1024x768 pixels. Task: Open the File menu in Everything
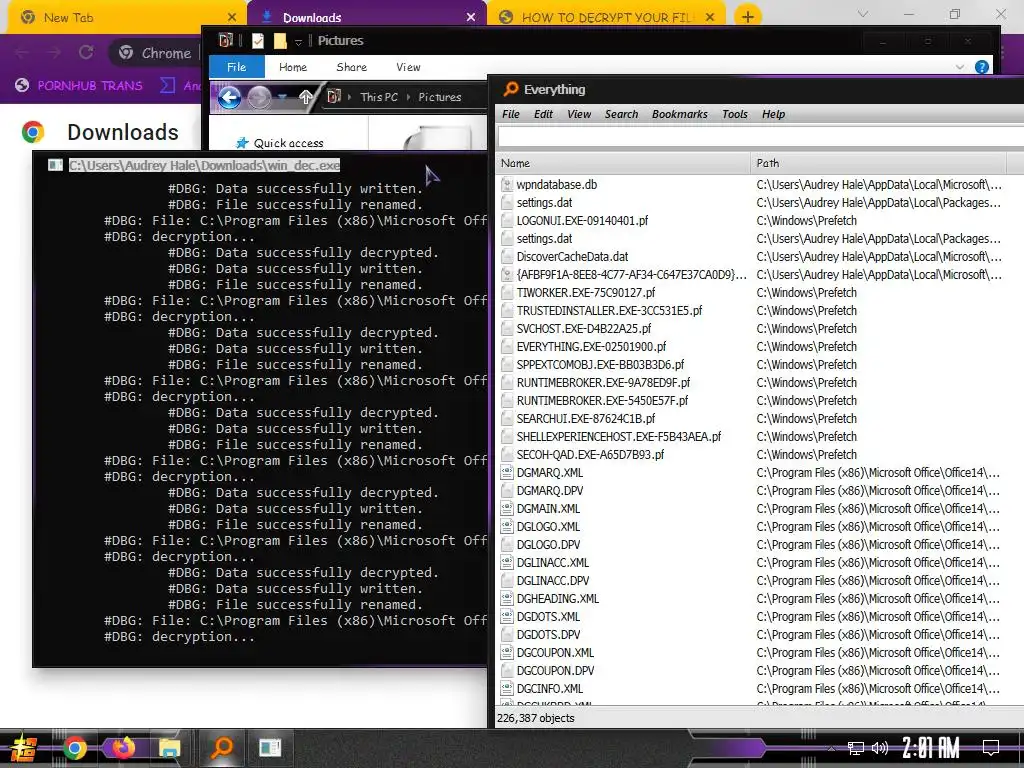(x=511, y=114)
